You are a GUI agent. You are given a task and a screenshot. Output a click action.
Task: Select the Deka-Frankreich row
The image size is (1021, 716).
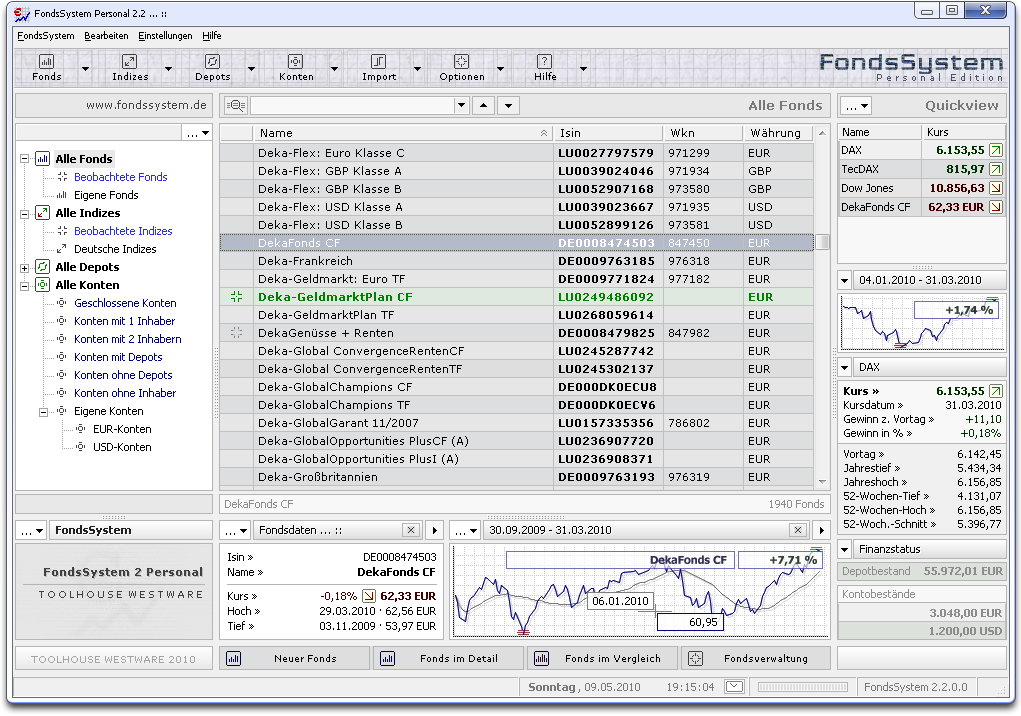516,261
